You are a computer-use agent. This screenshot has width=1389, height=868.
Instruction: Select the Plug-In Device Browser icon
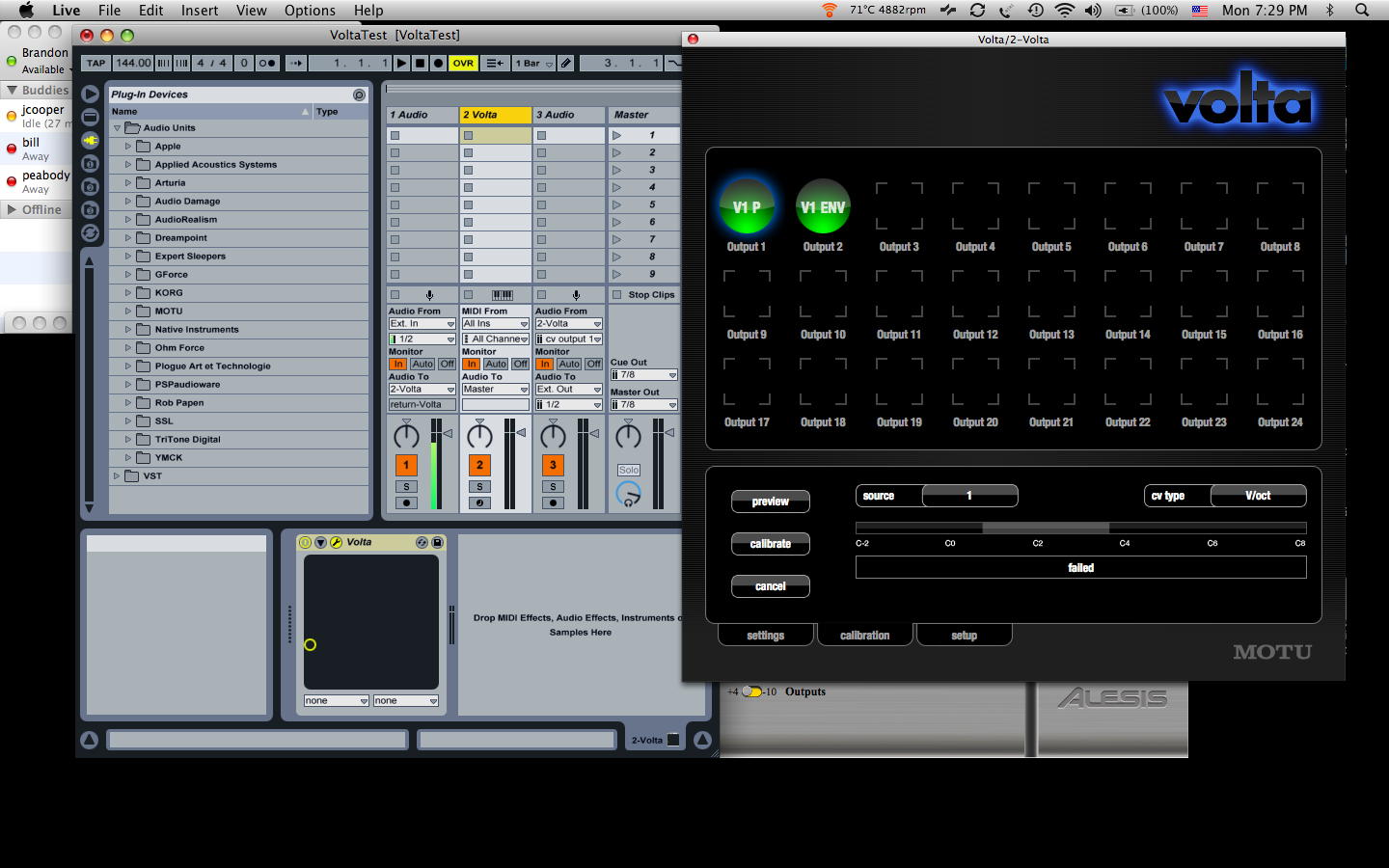pyautogui.click(x=90, y=141)
